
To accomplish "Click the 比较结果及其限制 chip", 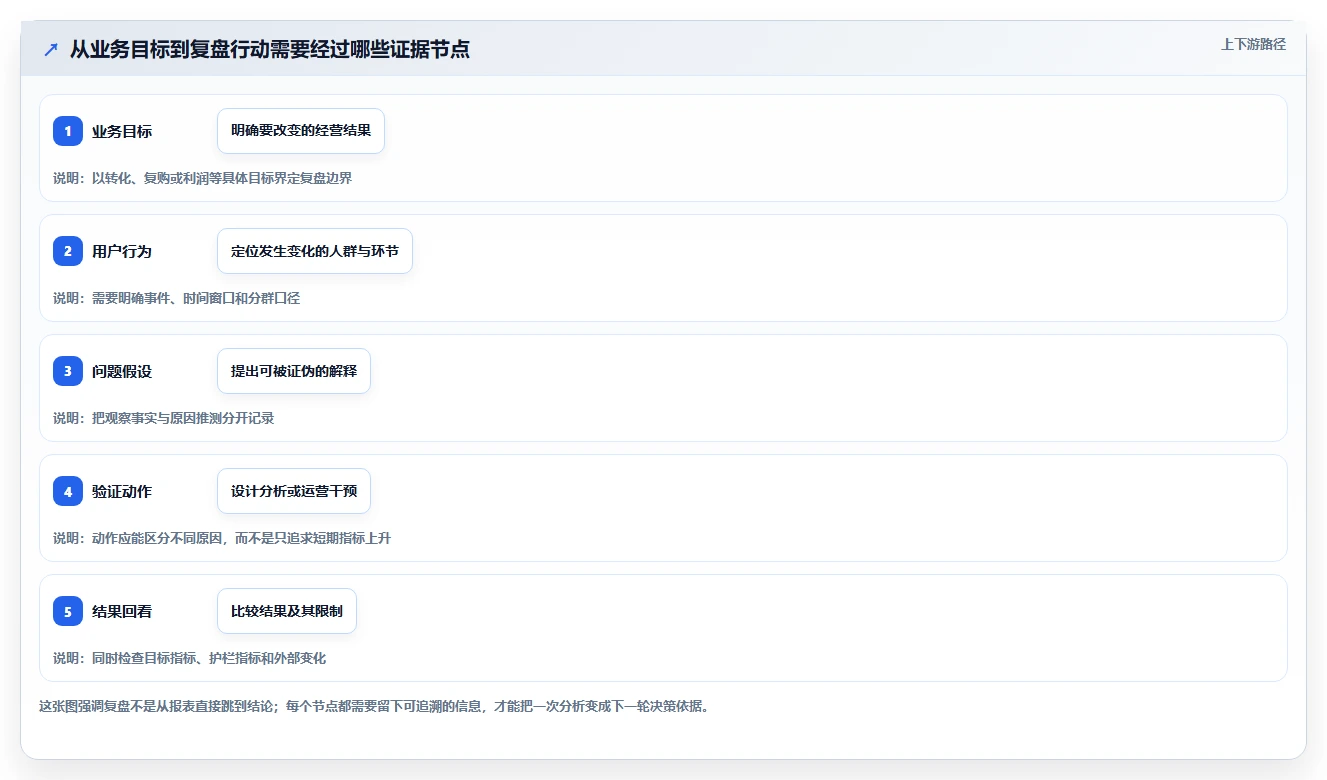I will click(287, 611).
